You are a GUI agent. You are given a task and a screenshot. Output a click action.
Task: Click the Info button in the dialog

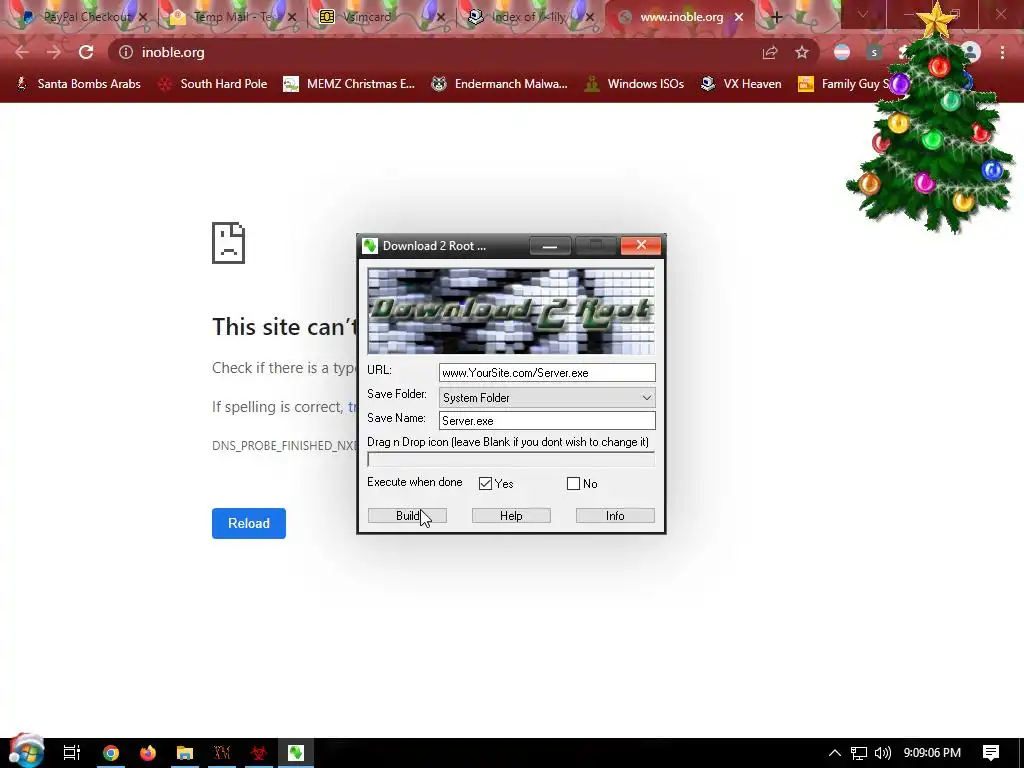[x=615, y=515]
